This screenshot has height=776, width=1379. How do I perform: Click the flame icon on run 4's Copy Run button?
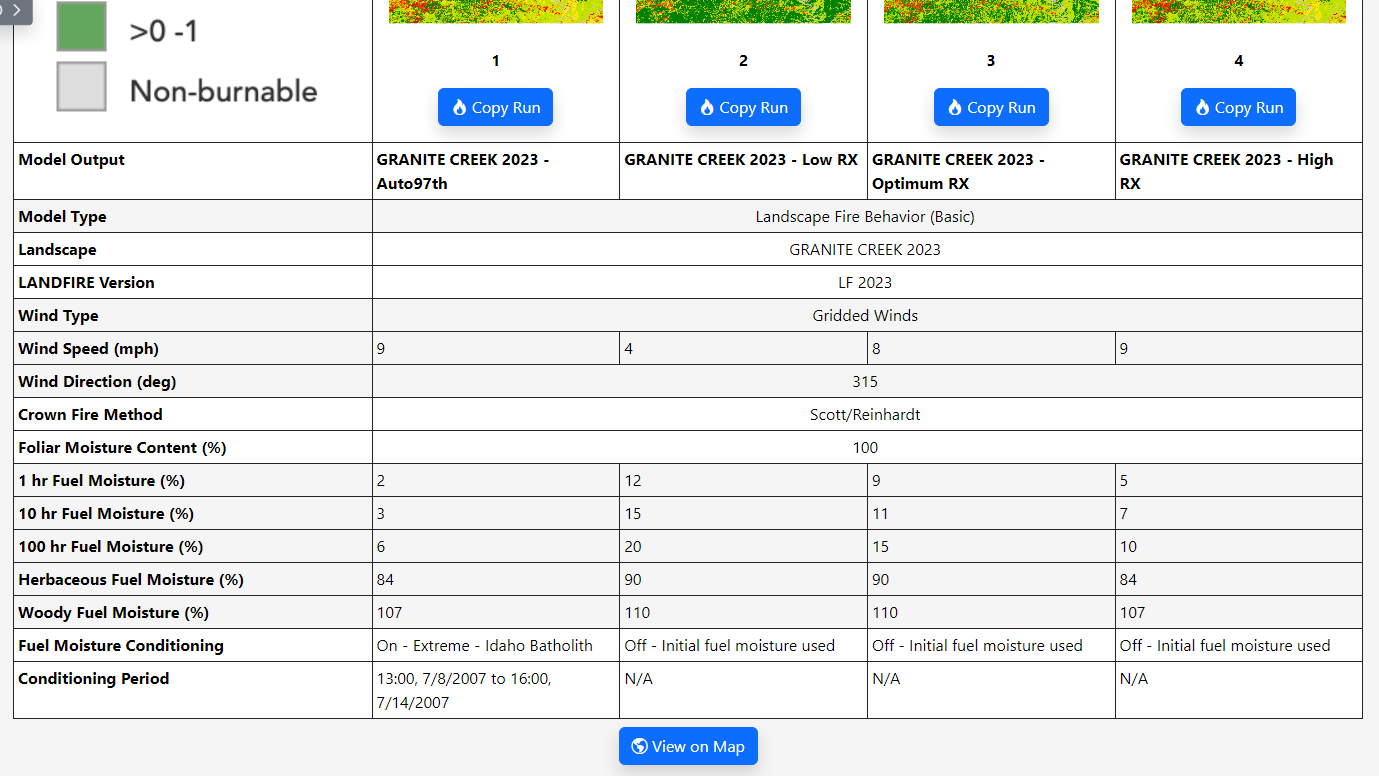tap(1205, 107)
